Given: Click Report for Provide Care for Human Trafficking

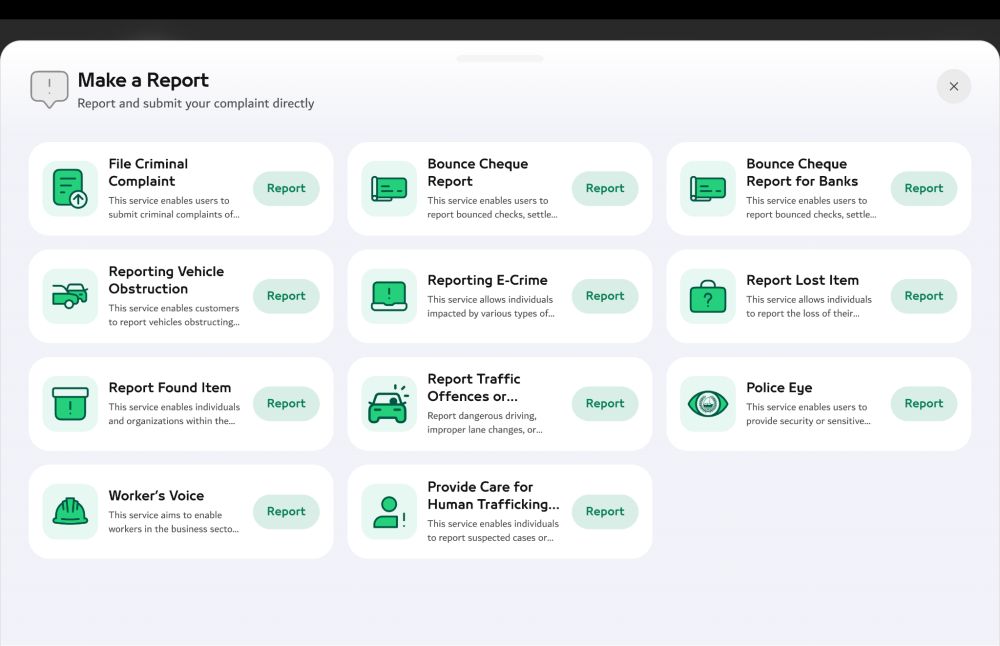Looking at the screenshot, I should pyautogui.click(x=605, y=511).
